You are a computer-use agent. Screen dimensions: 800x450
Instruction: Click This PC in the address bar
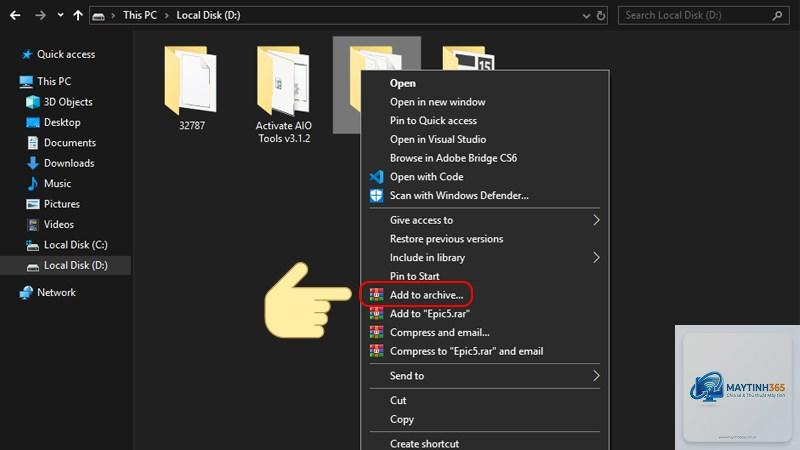[x=140, y=15]
